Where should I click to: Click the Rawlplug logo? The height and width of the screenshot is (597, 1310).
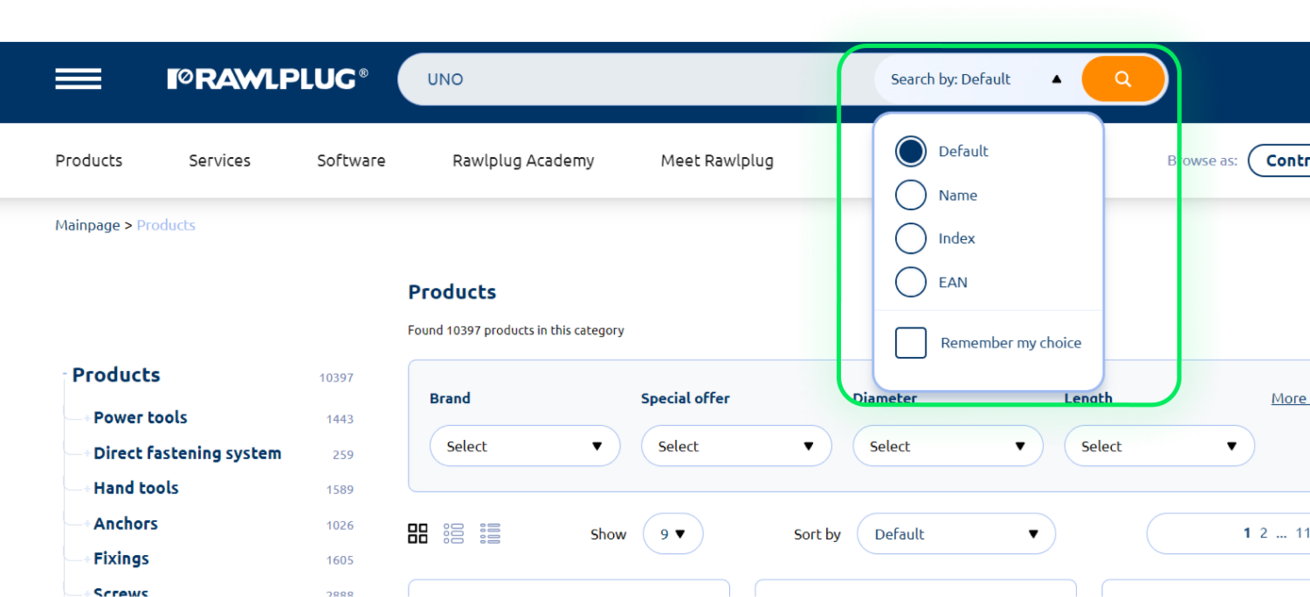[268, 79]
